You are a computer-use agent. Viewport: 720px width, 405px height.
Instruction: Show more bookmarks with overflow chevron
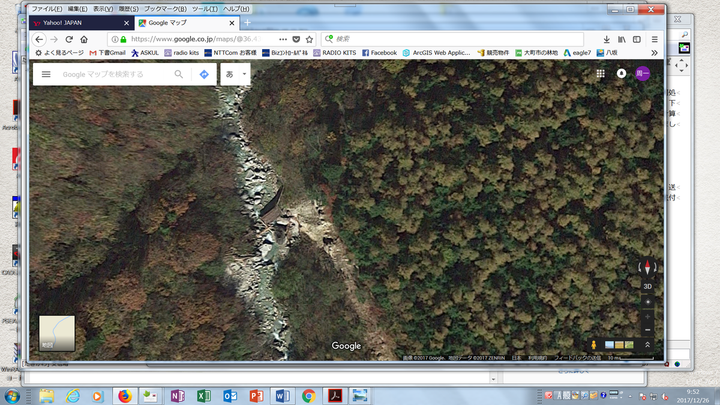[x=654, y=52]
